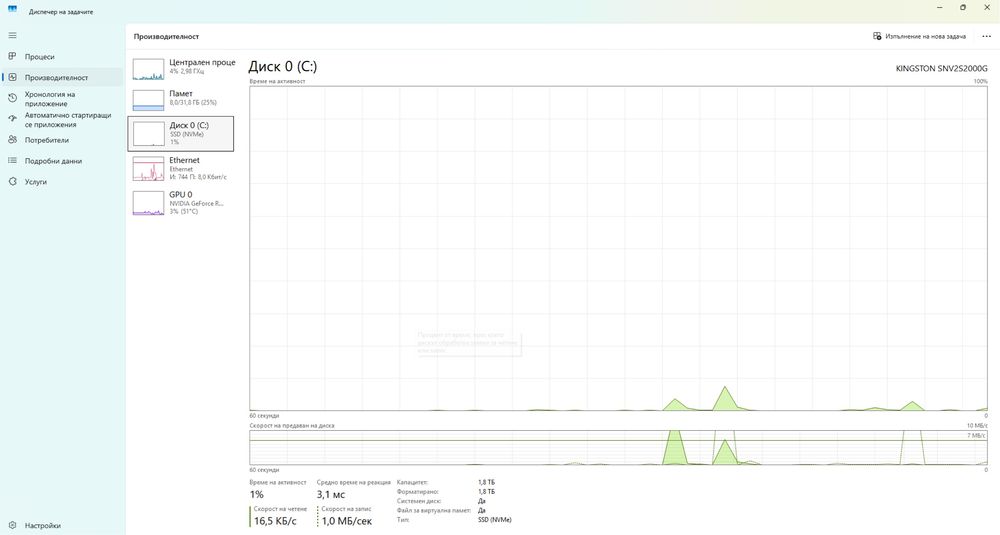Viewport: 1000px width, 535px height.
Task: Go to the Подробни данни page
Action: click(62, 161)
